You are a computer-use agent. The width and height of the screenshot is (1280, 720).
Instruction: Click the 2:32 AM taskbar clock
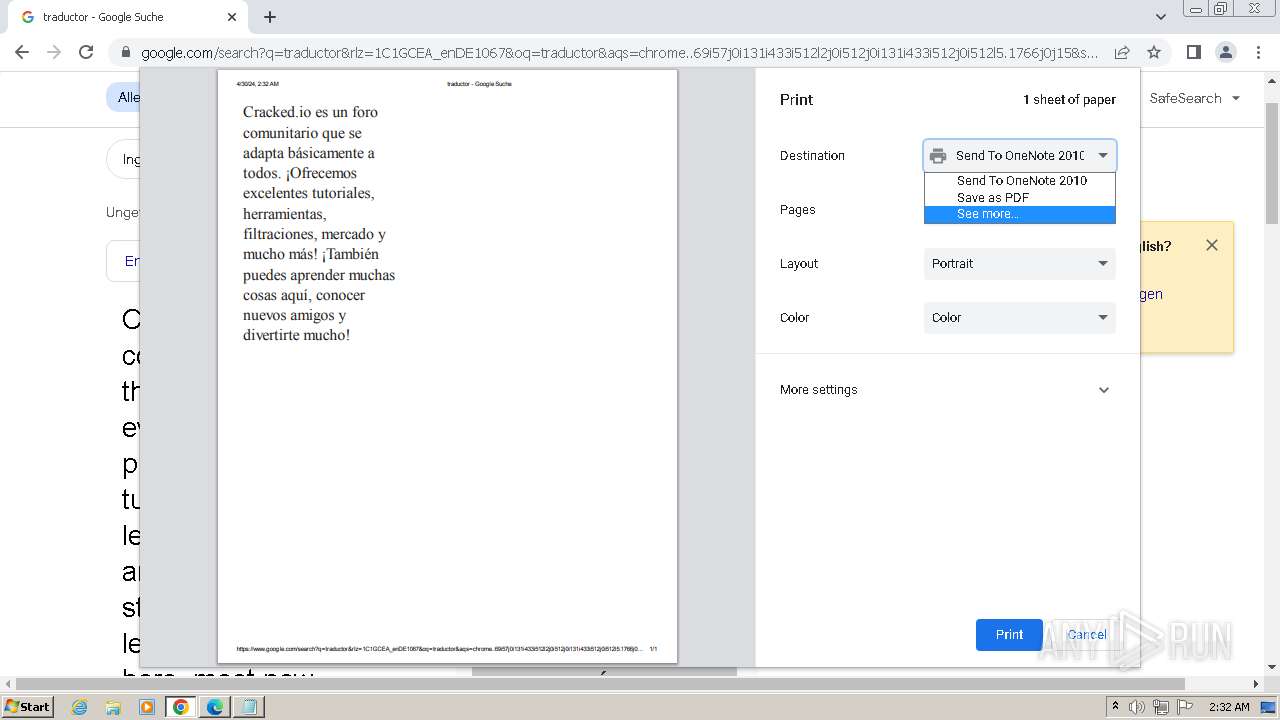pos(1229,707)
